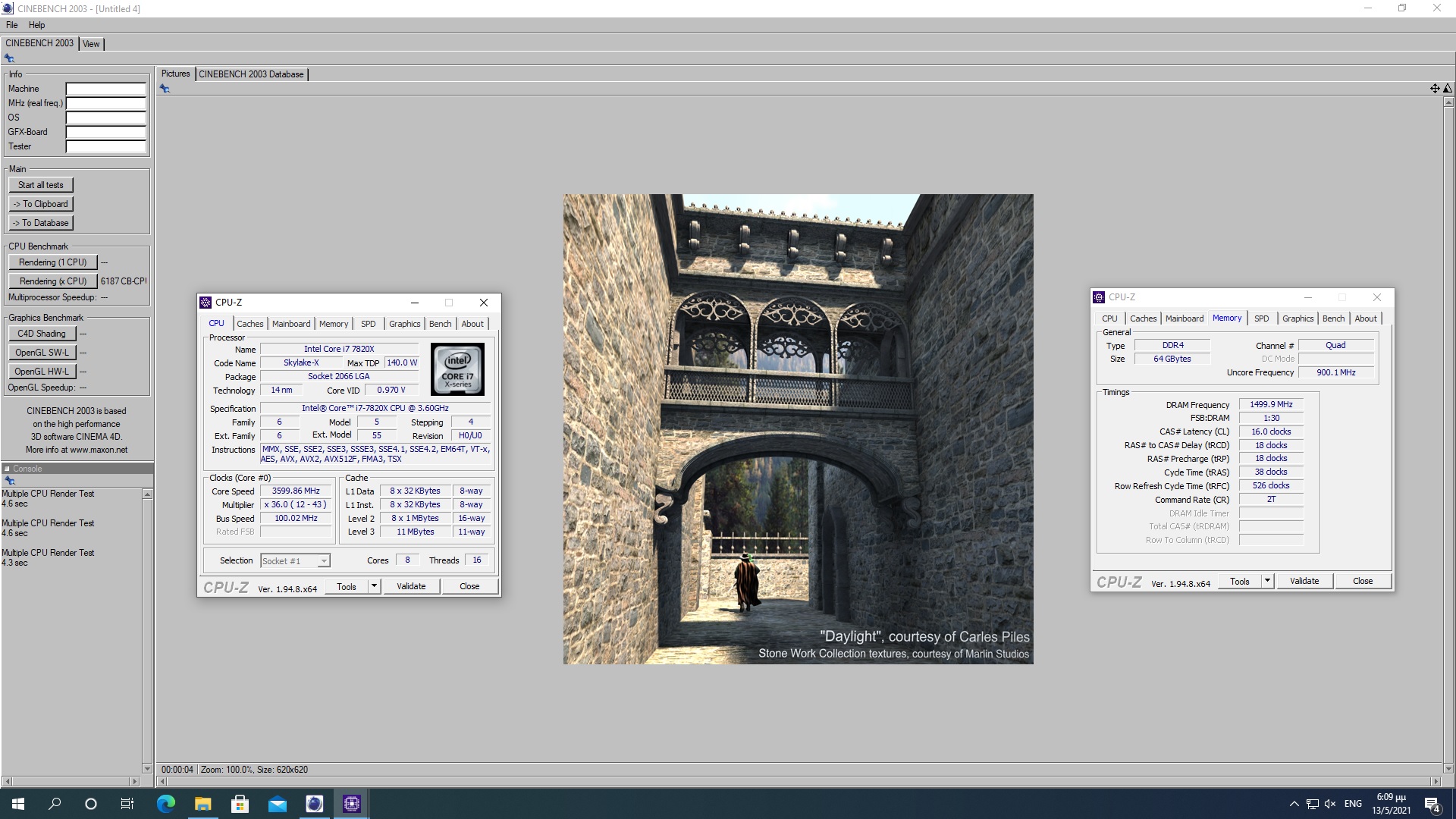The image size is (1456, 819).
Task: Click the pin icon in the Console panel
Action: tap(9, 481)
